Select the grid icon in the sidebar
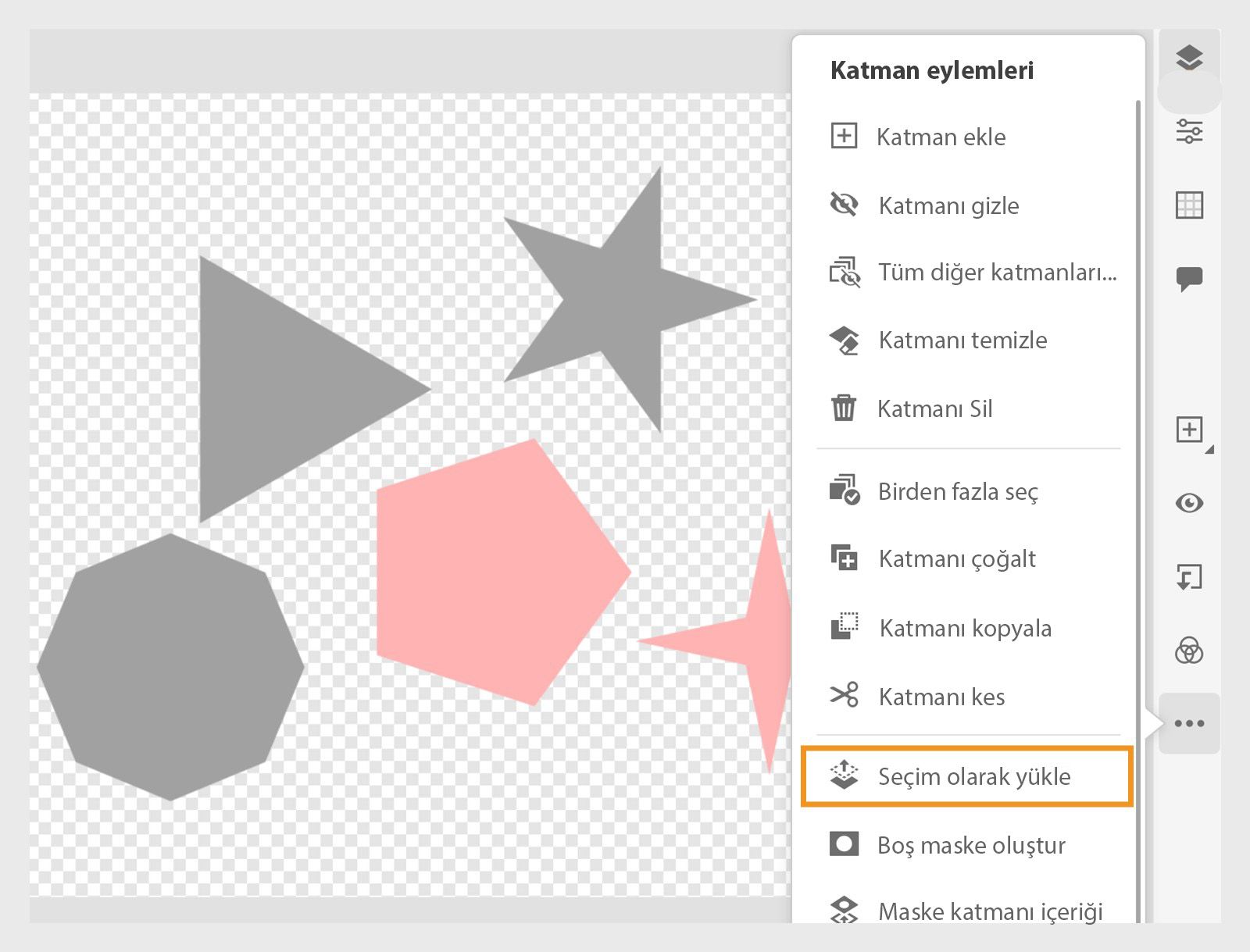Viewport: 1250px width, 952px height. (x=1189, y=205)
